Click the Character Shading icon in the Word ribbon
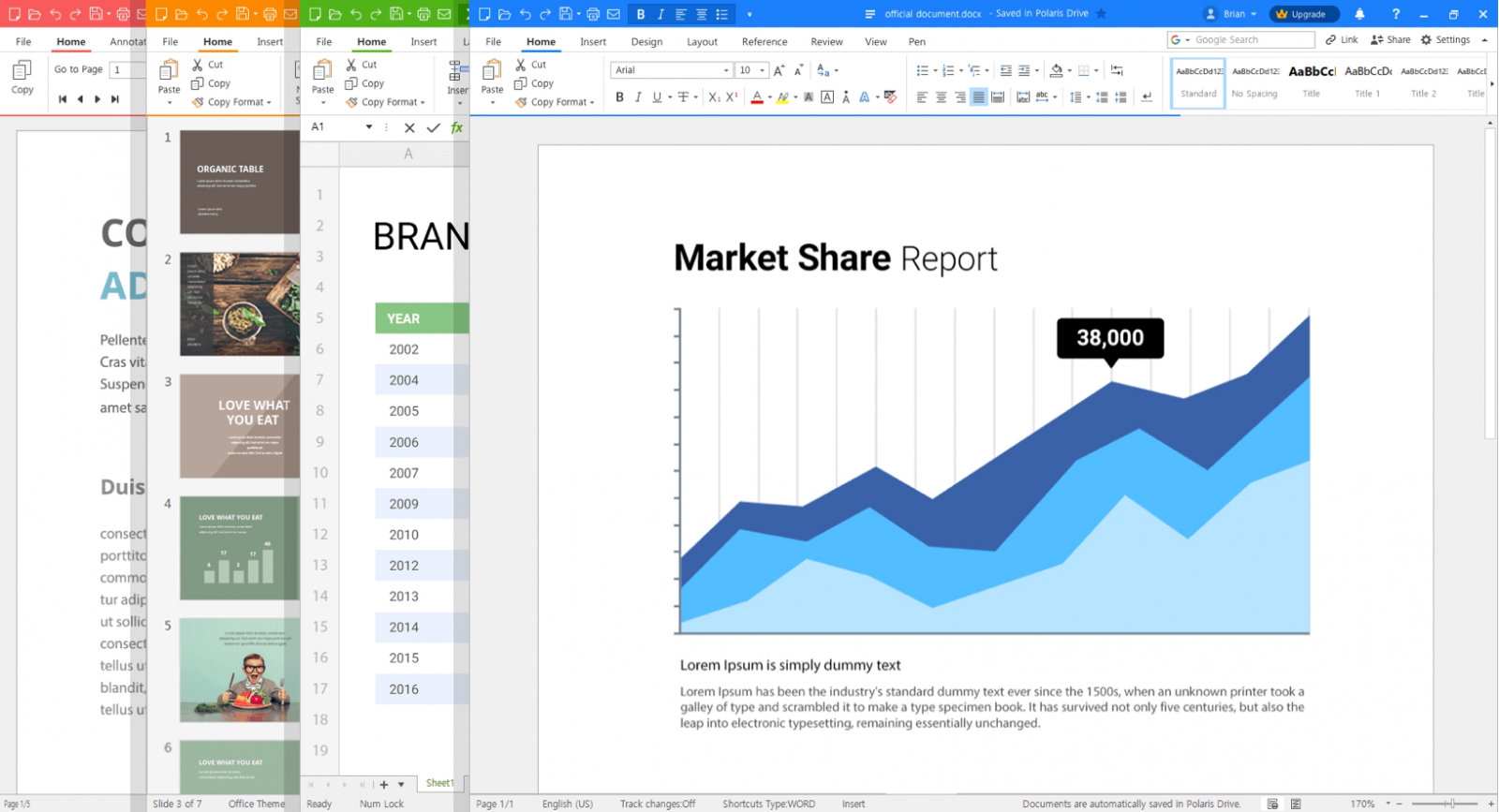 [x=809, y=97]
